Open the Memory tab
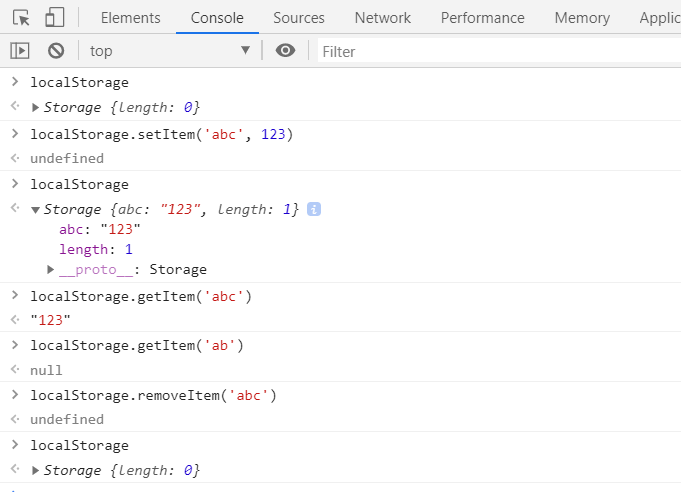 (x=582, y=18)
